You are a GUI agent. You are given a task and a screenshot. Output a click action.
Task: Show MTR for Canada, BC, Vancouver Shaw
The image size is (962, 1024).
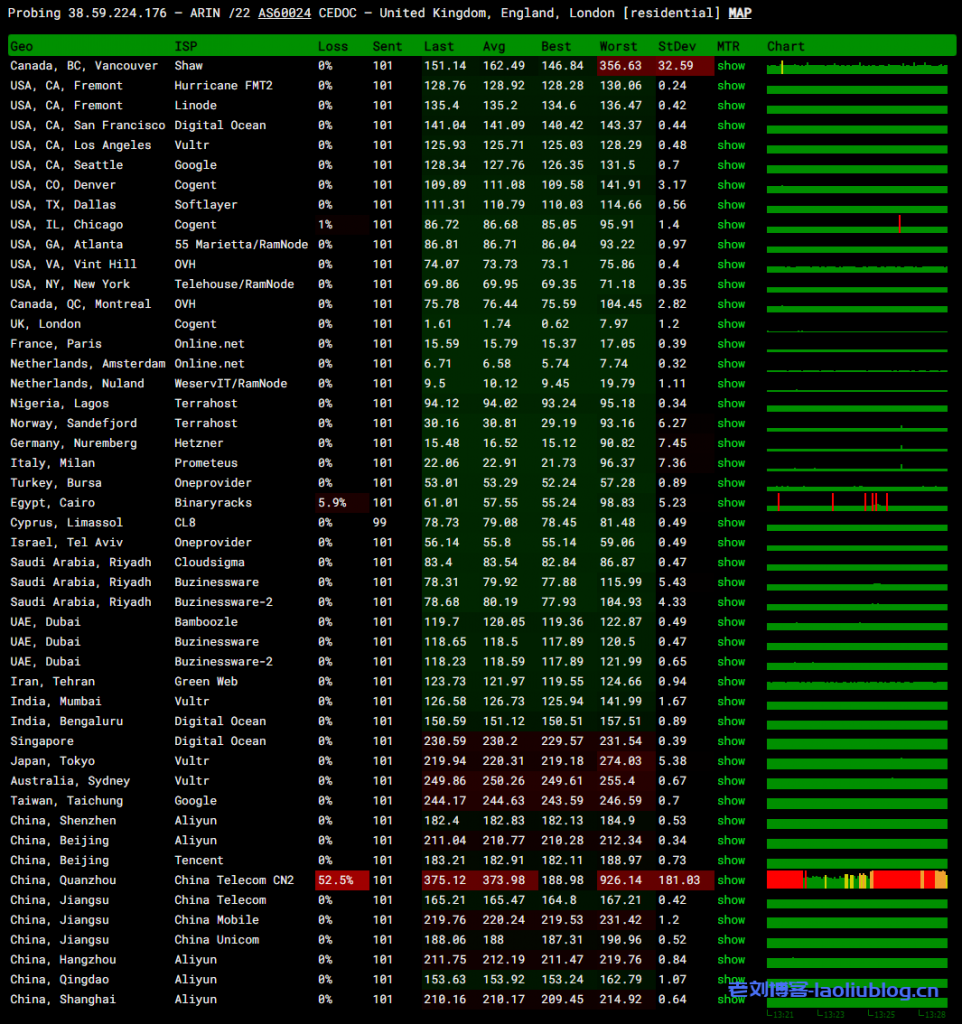point(731,66)
